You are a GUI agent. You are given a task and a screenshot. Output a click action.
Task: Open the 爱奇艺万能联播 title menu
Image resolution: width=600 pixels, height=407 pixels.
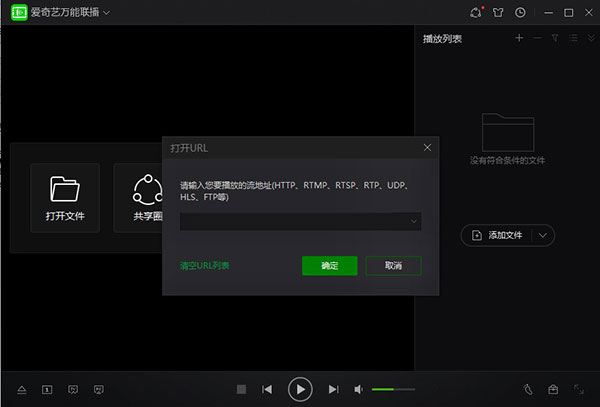click(x=68, y=13)
